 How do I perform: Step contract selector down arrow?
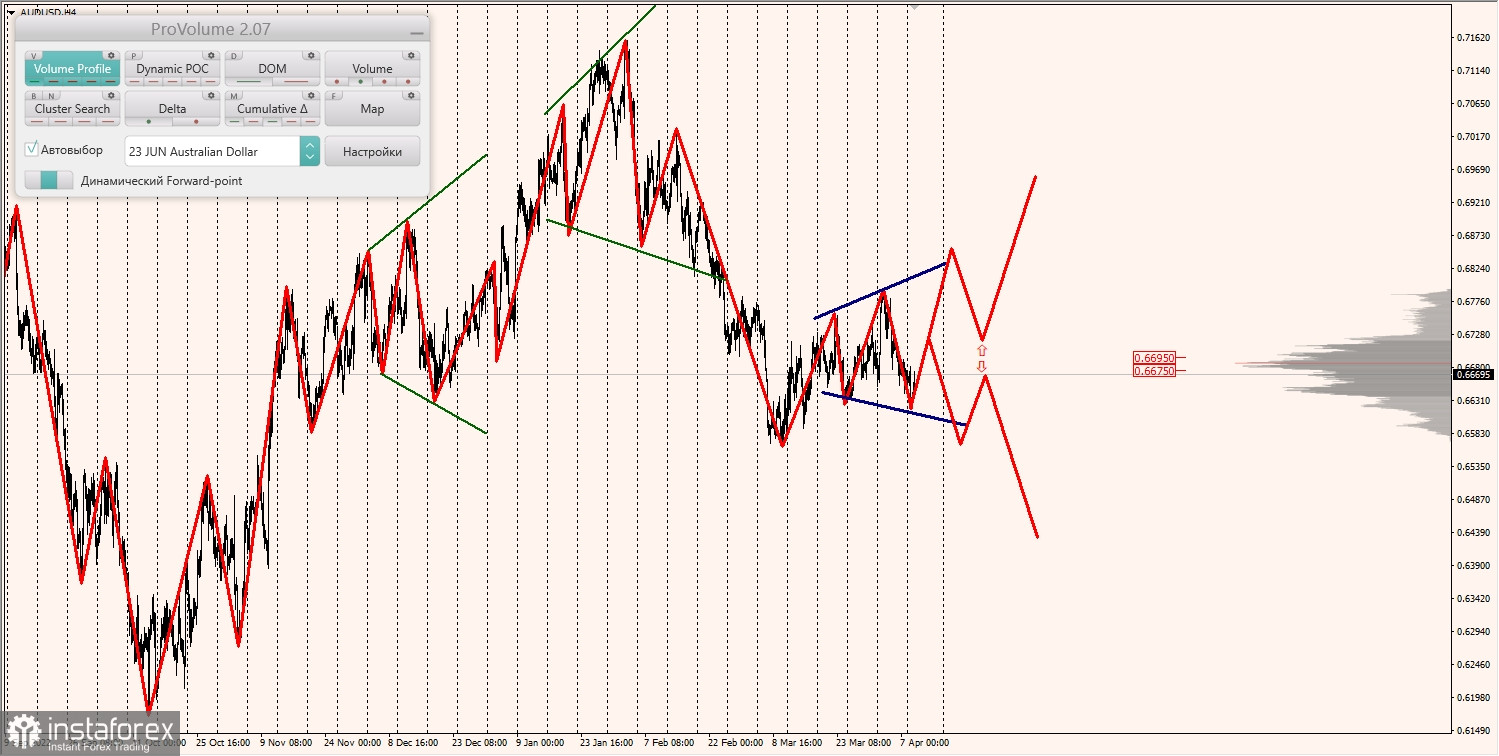tap(310, 158)
